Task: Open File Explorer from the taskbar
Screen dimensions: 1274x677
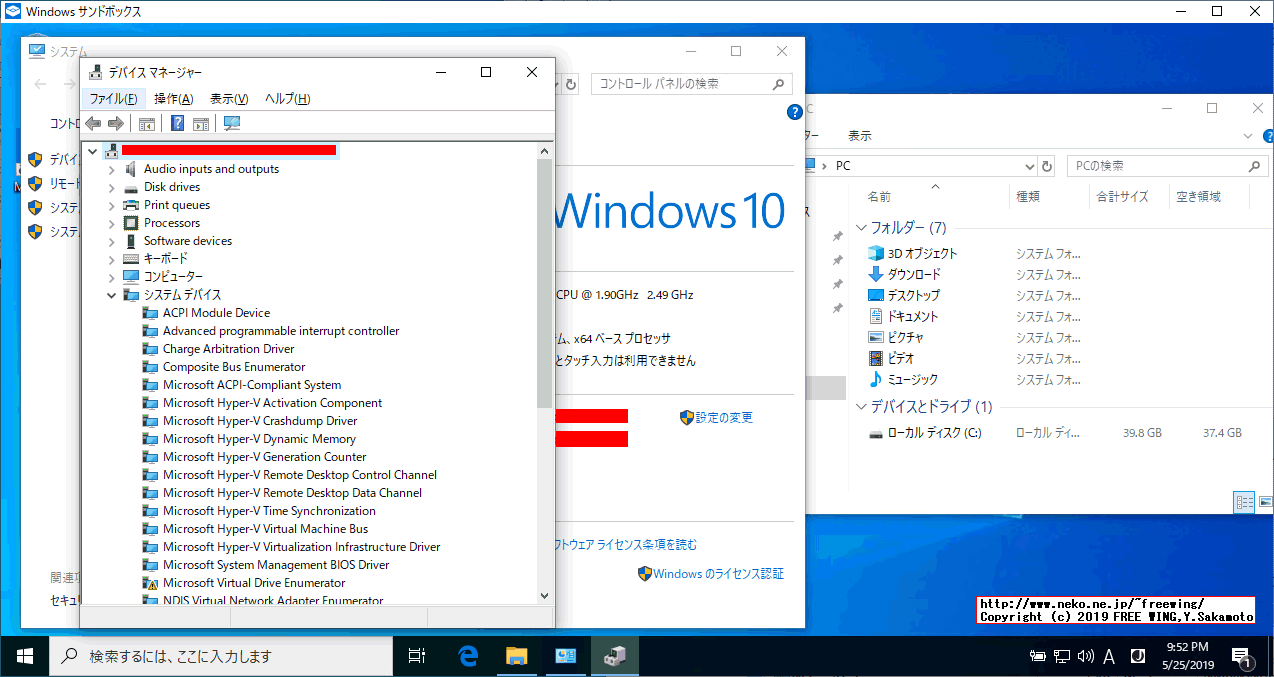Action: click(517, 658)
